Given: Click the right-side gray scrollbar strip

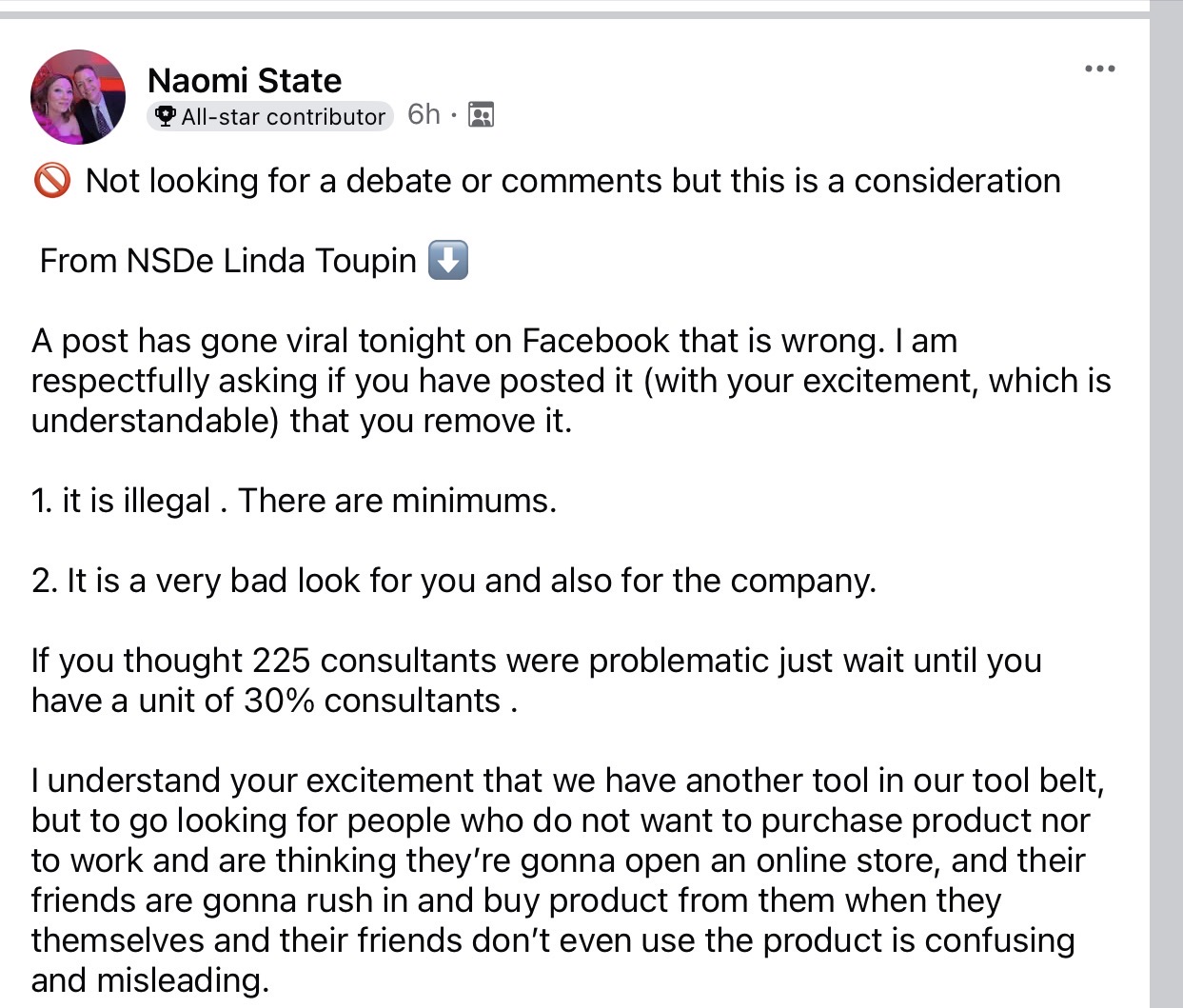Looking at the screenshot, I should [1166, 504].
